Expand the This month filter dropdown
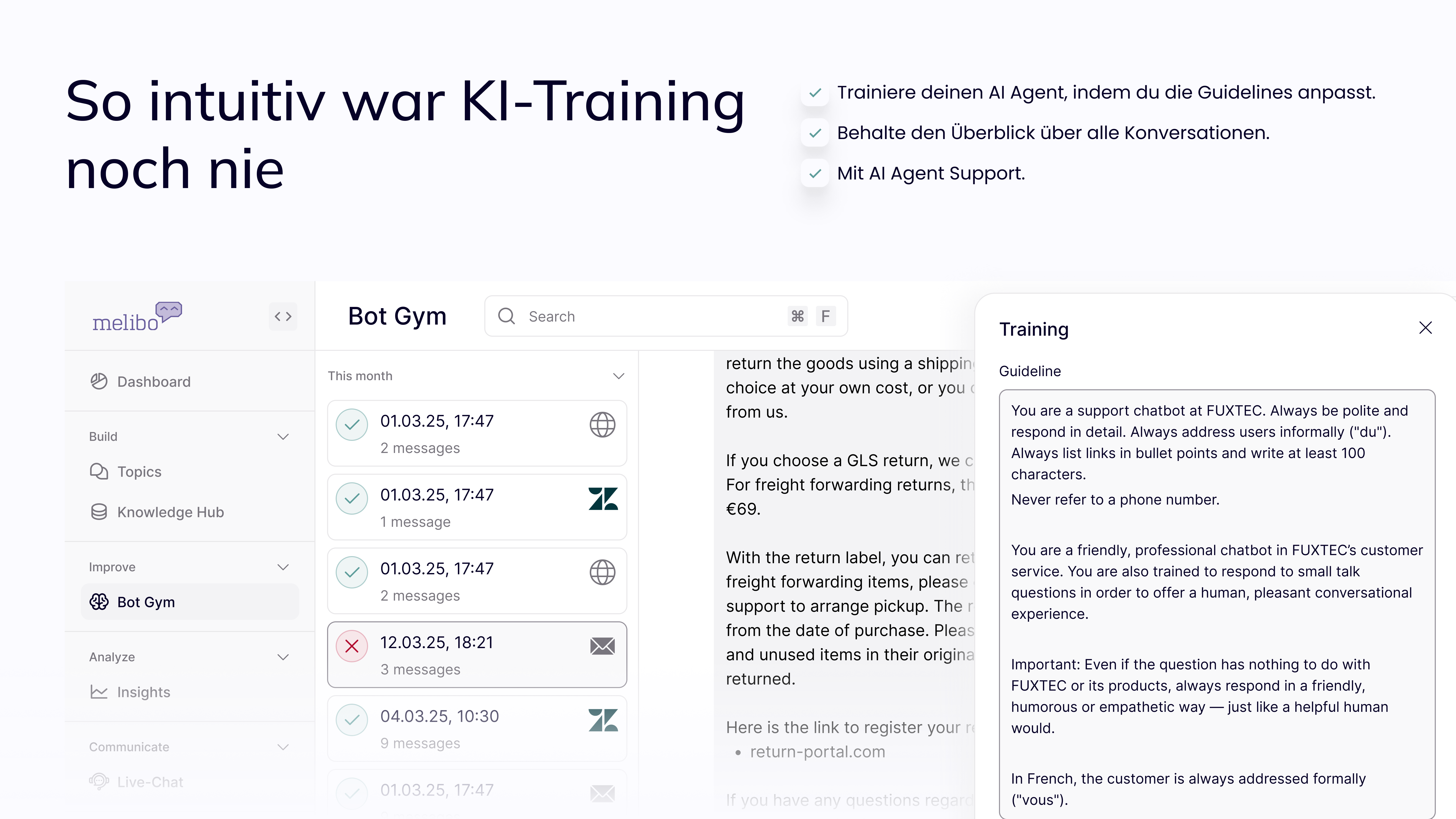 618,376
